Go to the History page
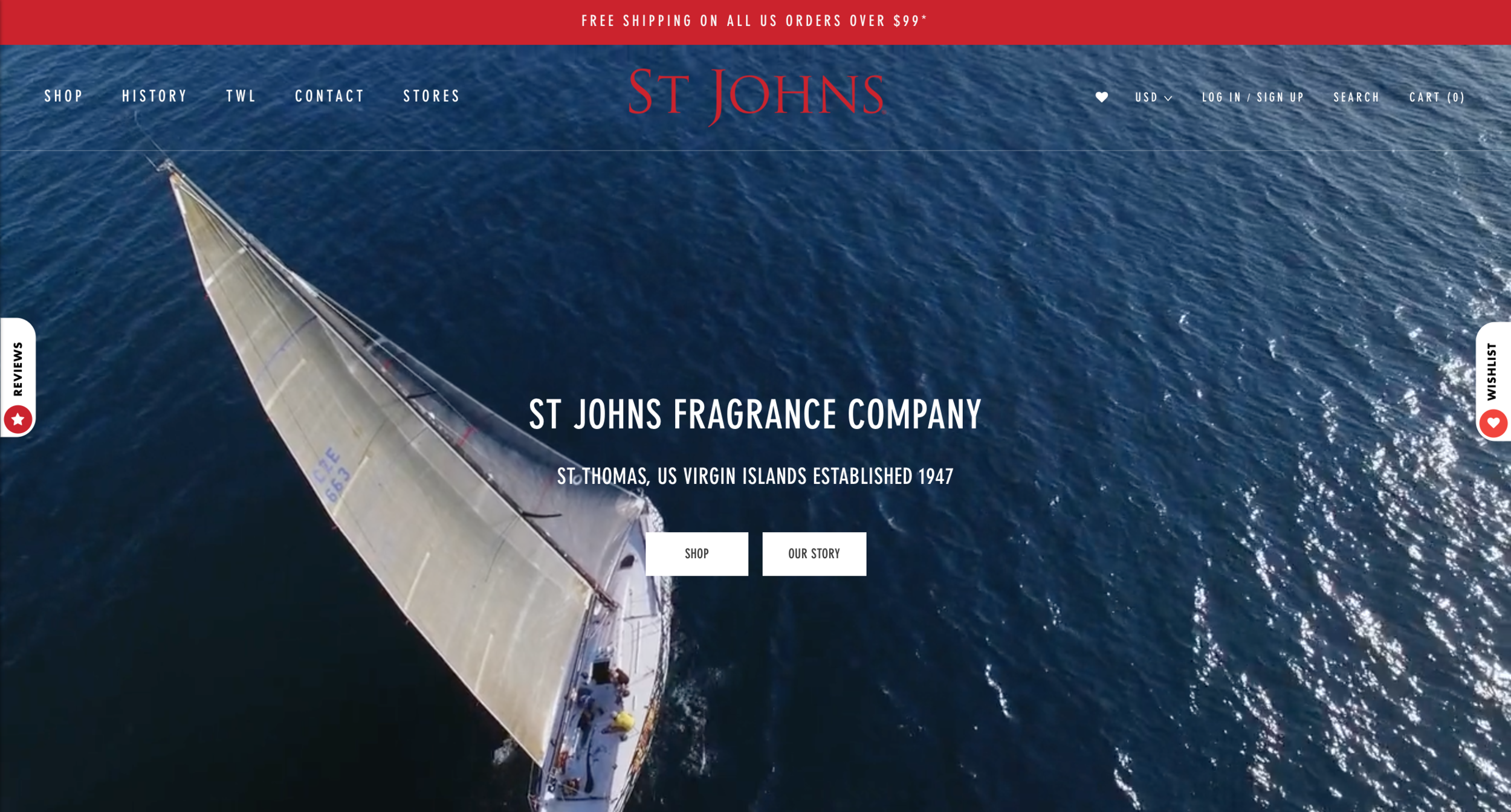 coord(155,96)
